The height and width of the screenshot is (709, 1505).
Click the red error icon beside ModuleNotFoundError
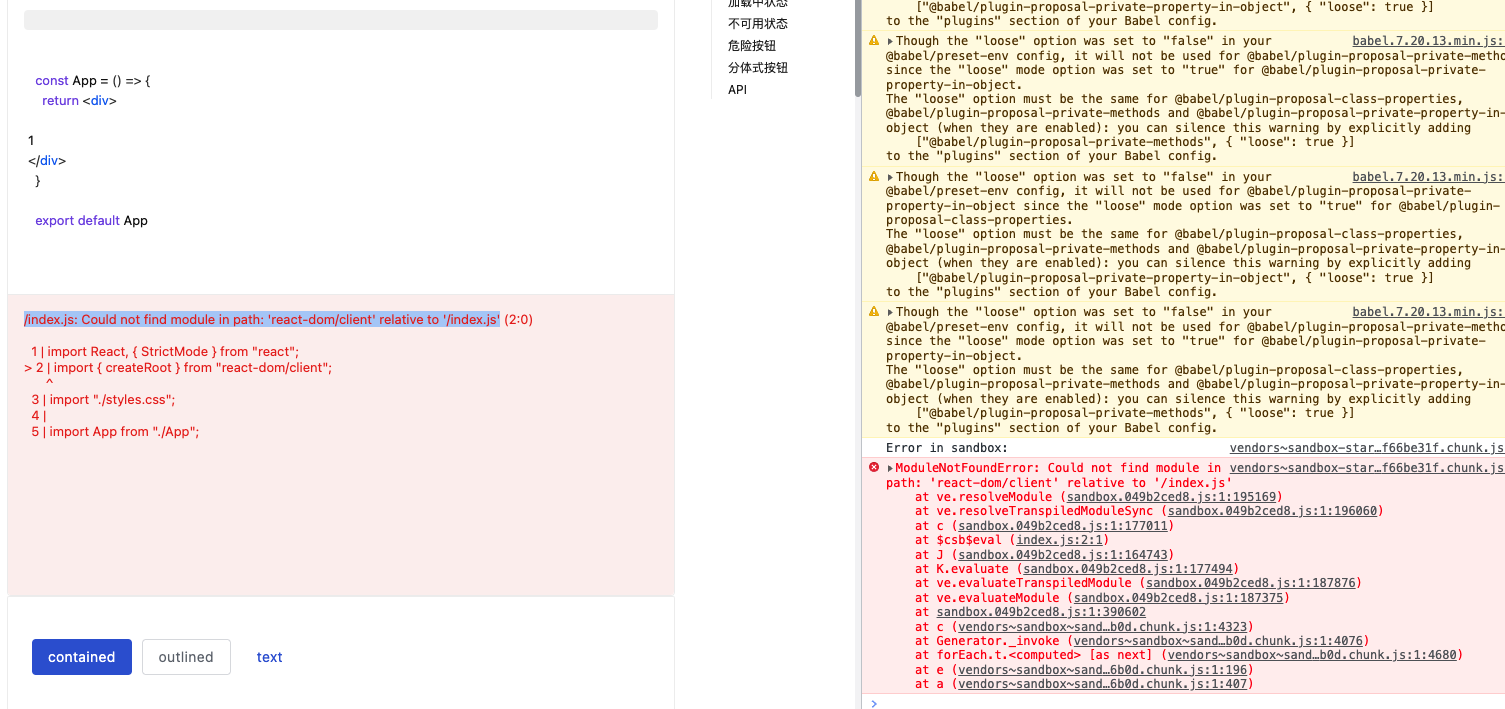point(873,467)
